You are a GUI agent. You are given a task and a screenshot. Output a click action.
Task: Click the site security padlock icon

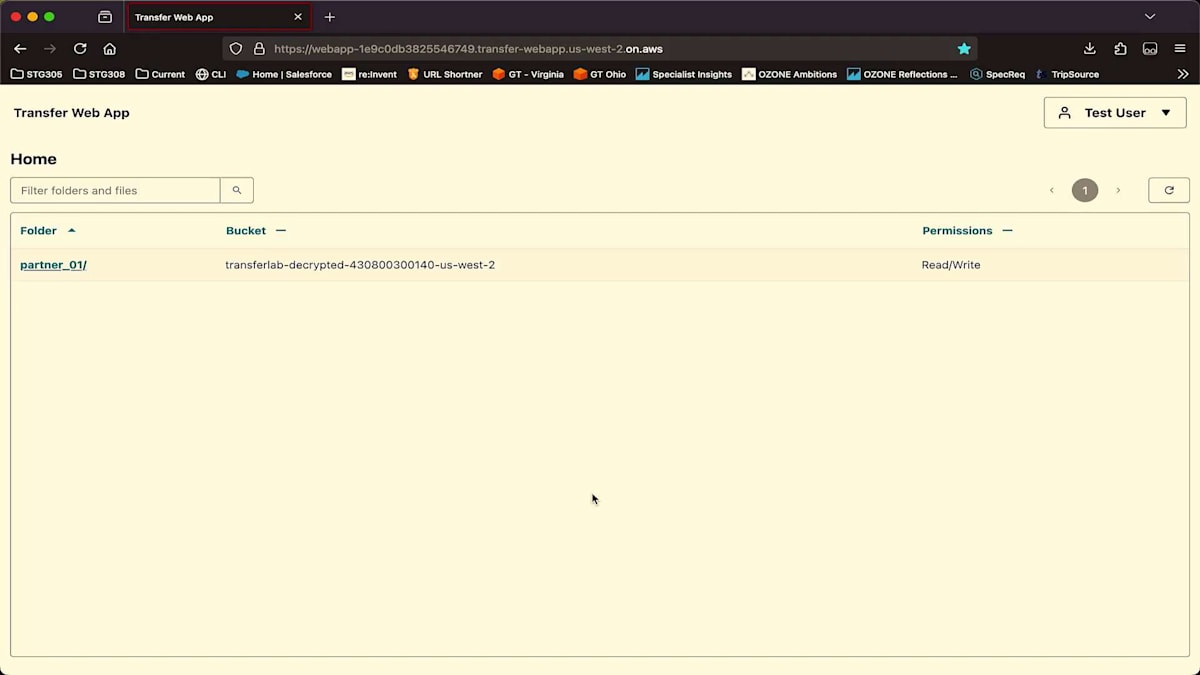(x=259, y=48)
